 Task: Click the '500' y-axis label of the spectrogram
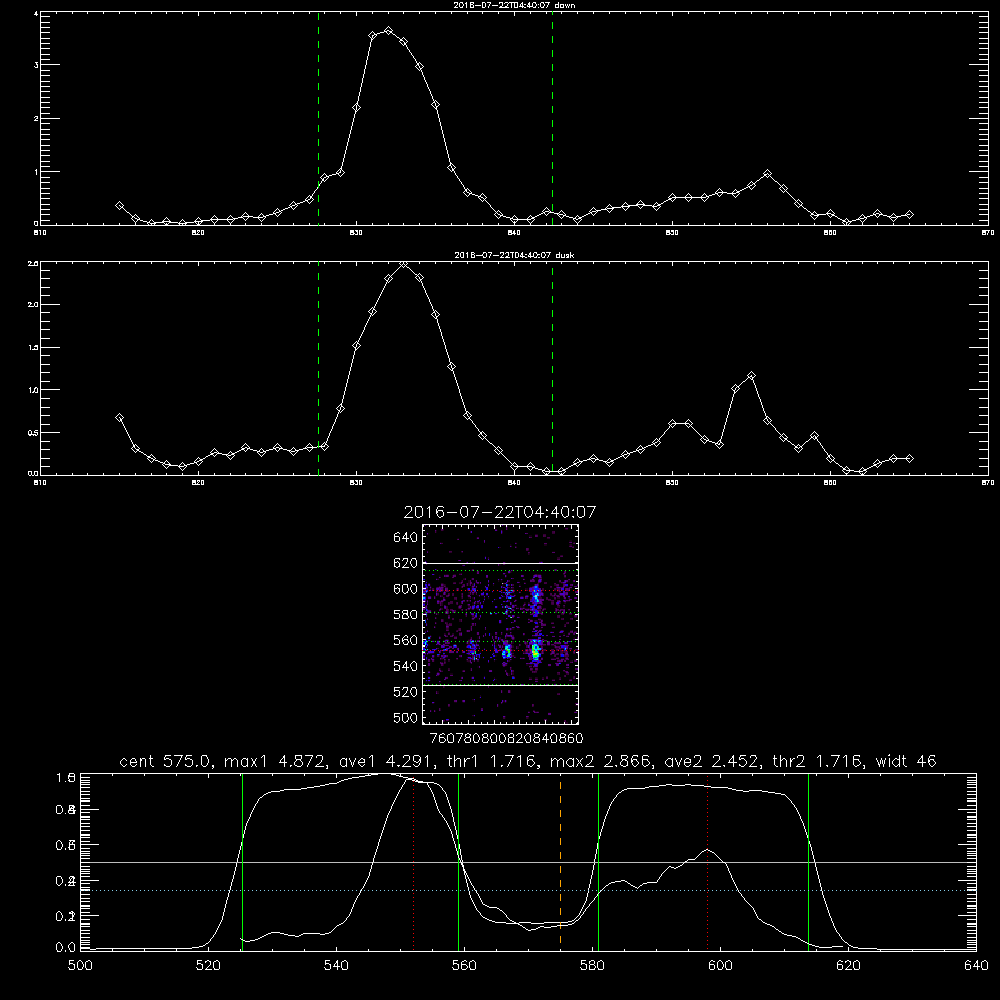click(x=406, y=718)
